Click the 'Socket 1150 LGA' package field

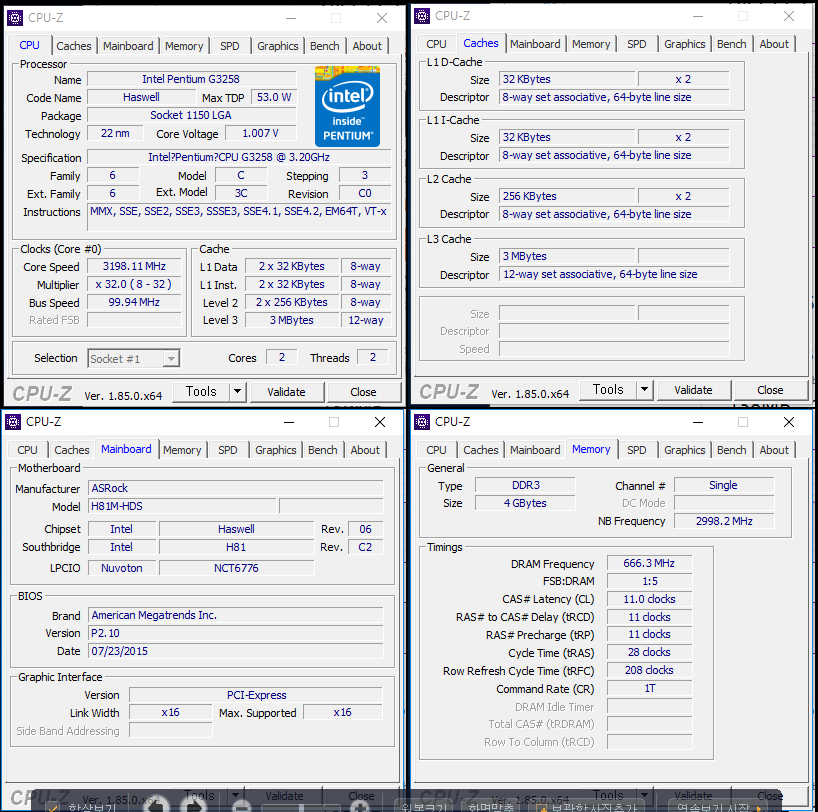point(191,115)
